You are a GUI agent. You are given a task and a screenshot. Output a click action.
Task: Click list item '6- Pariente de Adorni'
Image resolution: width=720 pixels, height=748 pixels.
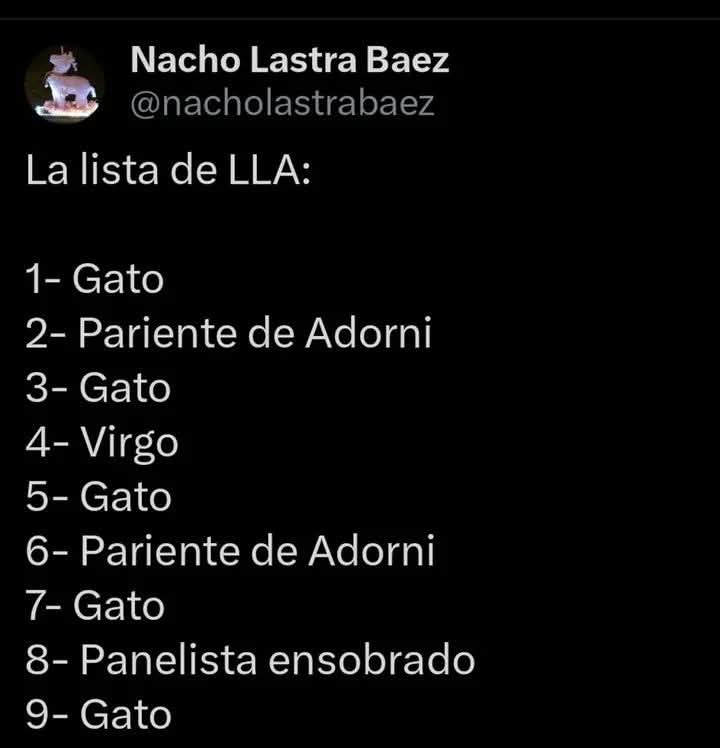(230, 551)
